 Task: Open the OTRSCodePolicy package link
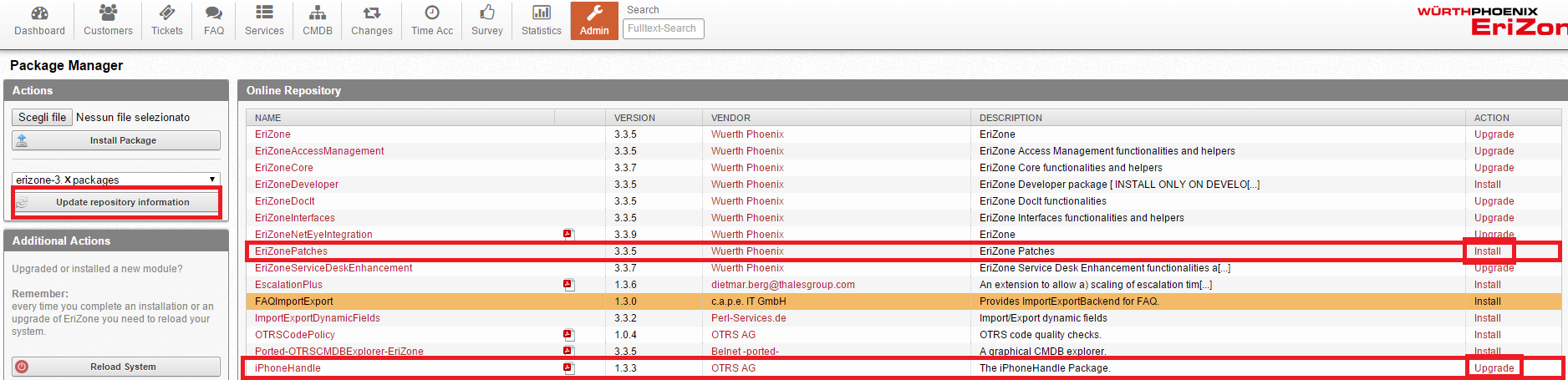point(295,335)
